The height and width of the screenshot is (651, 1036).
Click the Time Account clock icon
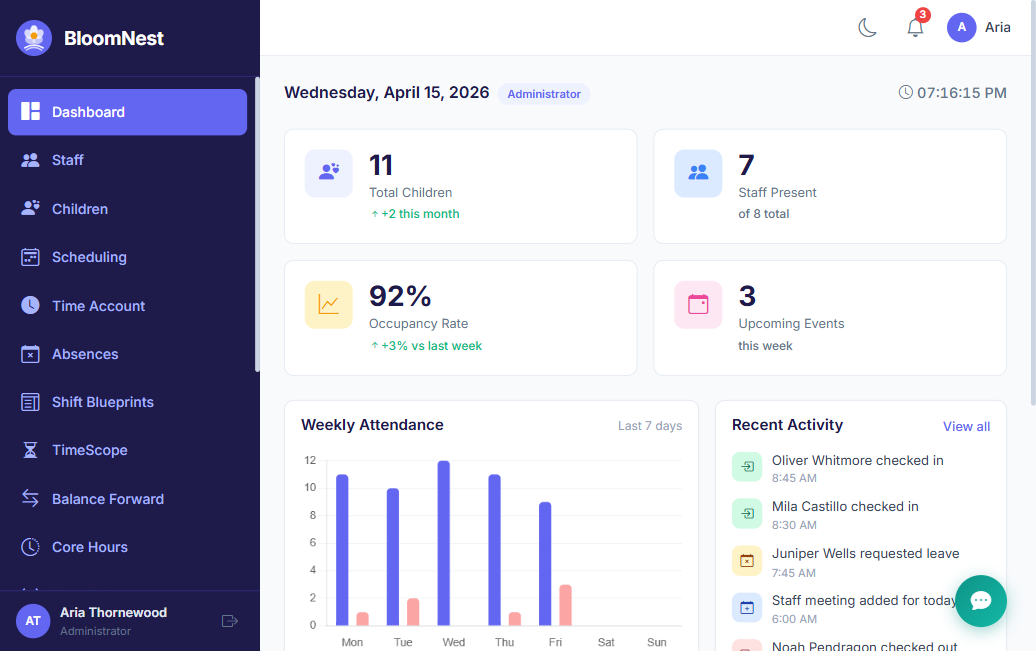(x=33, y=305)
